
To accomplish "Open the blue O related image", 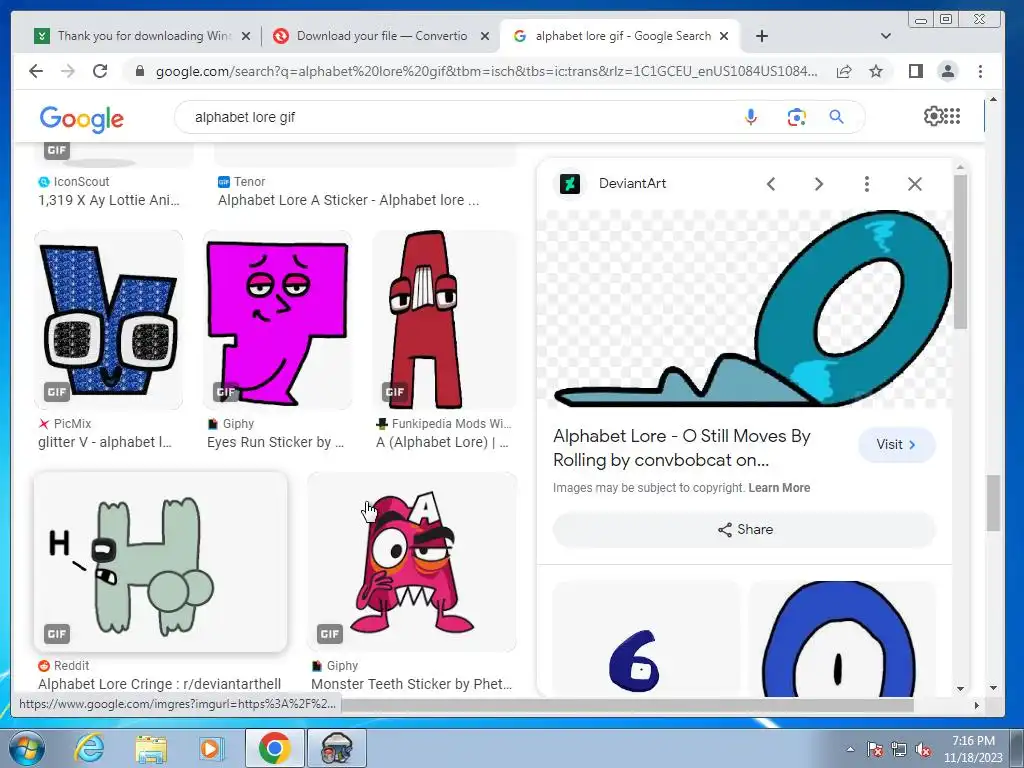I will (x=842, y=639).
